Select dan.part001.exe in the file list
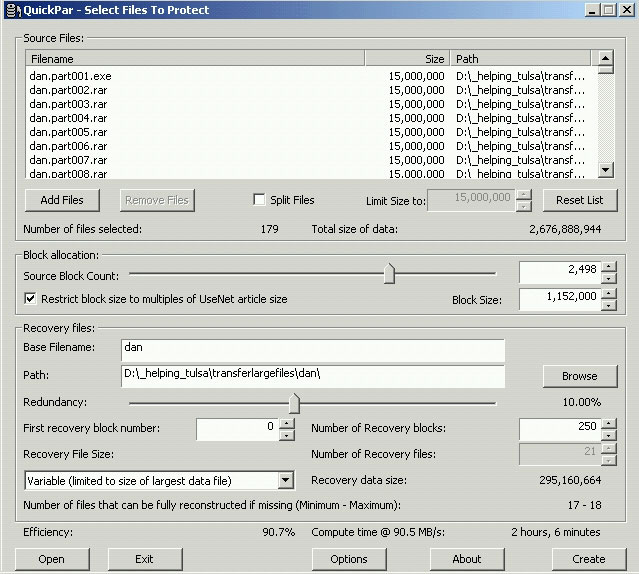This screenshot has width=639, height=574. pyautogui.click(x=70, y=76)
